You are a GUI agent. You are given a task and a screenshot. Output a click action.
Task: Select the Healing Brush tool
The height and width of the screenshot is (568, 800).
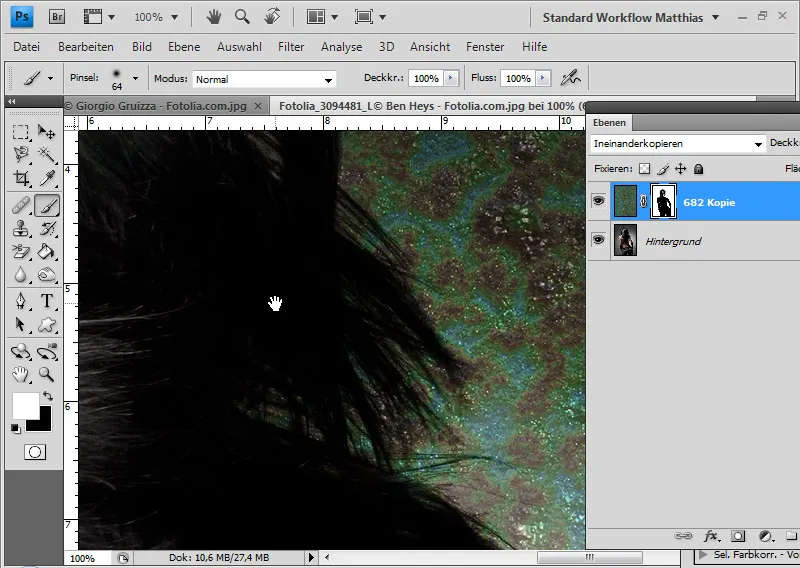click(x=21, y=206)
